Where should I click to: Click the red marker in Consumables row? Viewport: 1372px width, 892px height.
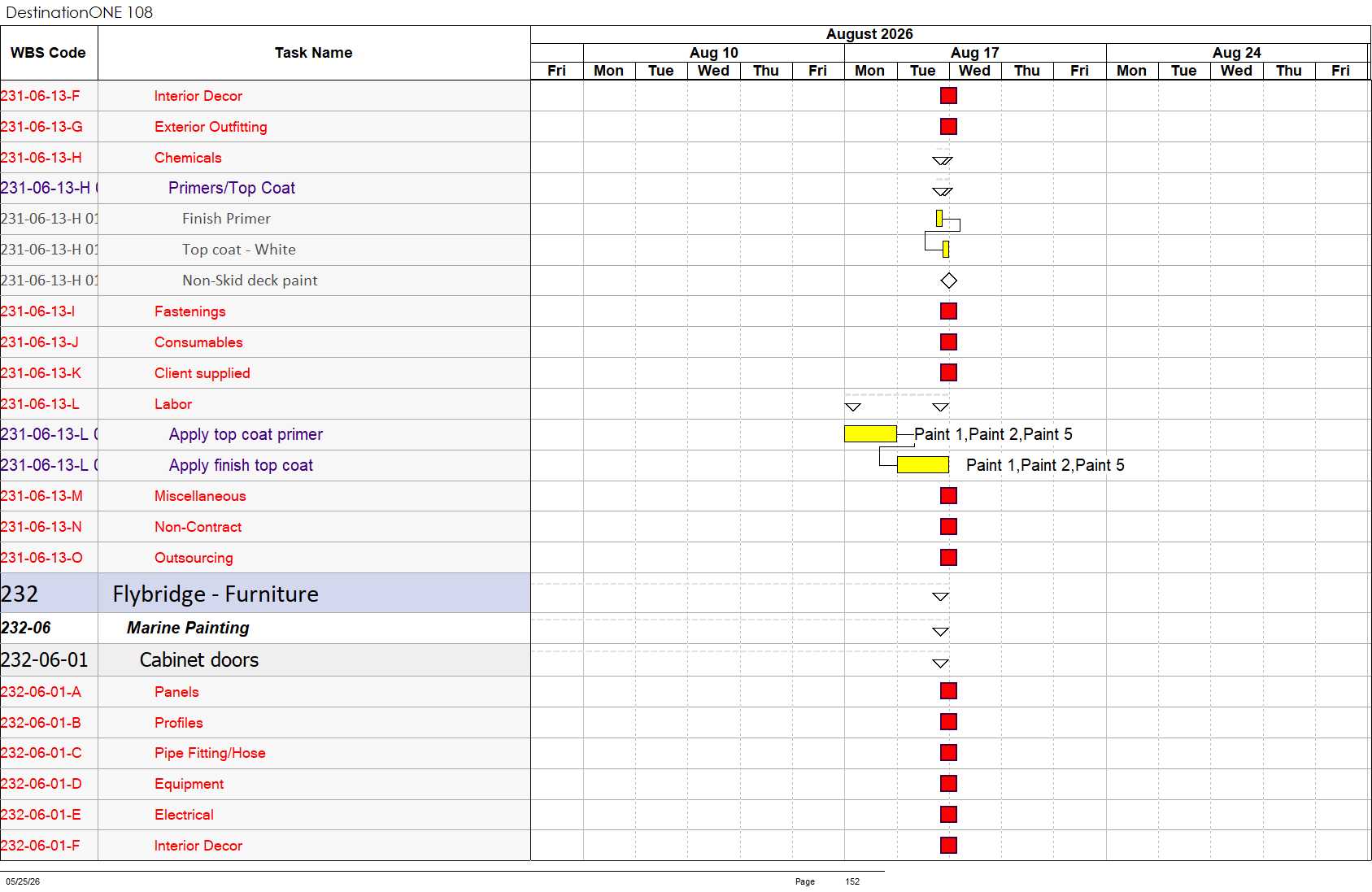948,342
